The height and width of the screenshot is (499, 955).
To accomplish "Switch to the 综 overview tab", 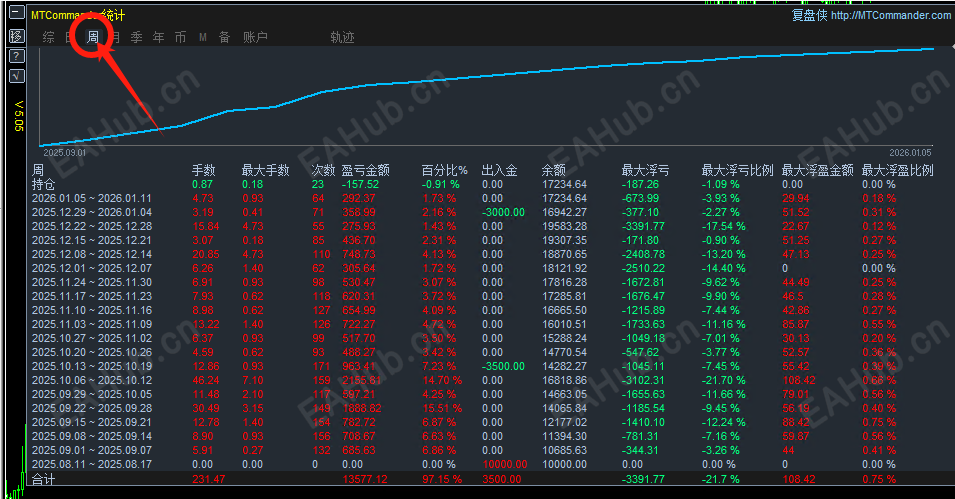I will [49, 37].
